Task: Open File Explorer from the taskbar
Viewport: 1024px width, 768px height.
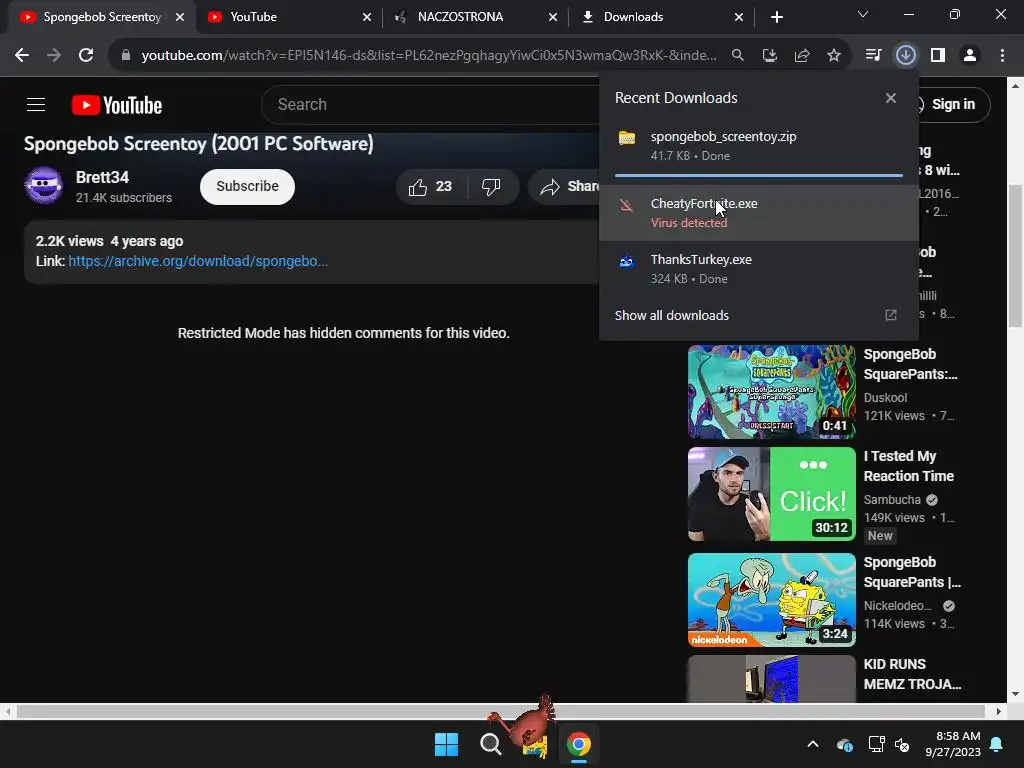Action: point(535,746)
